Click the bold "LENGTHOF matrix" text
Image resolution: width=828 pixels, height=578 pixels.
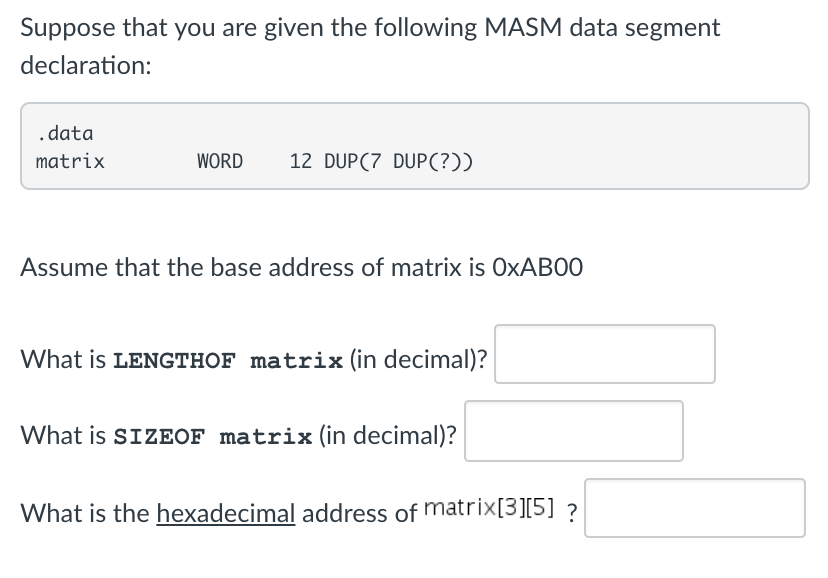pos(228,360)
